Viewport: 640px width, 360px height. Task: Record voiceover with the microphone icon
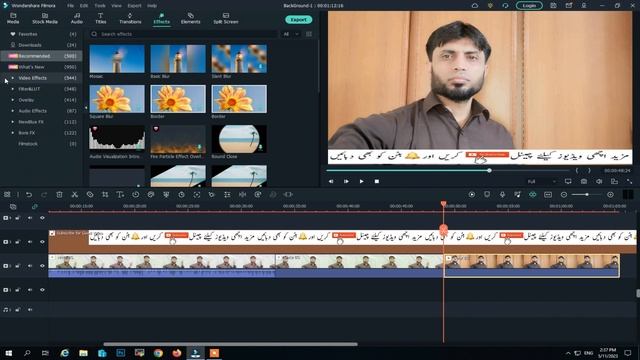[x=502, y=195]
